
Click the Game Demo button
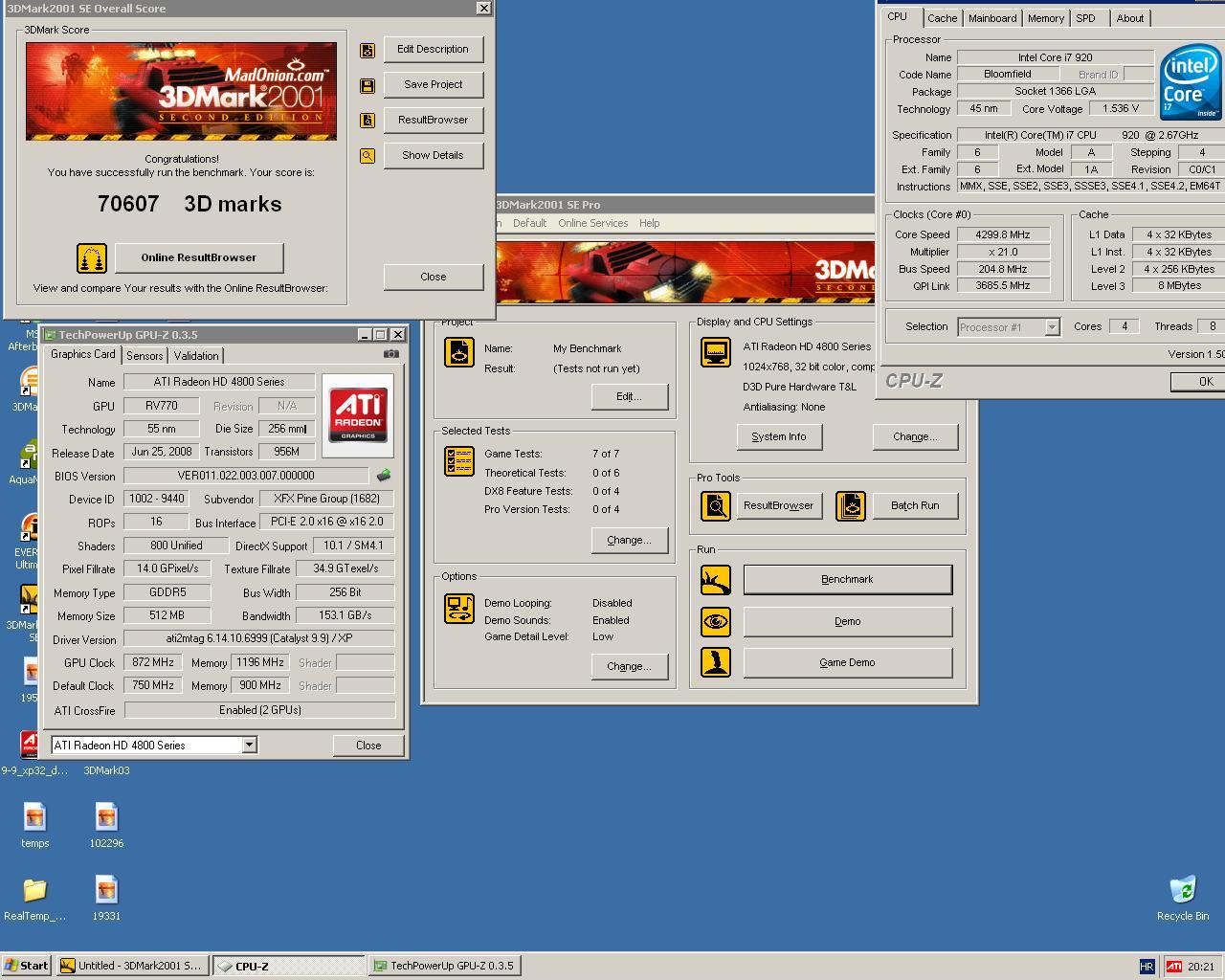click(847, 662)
